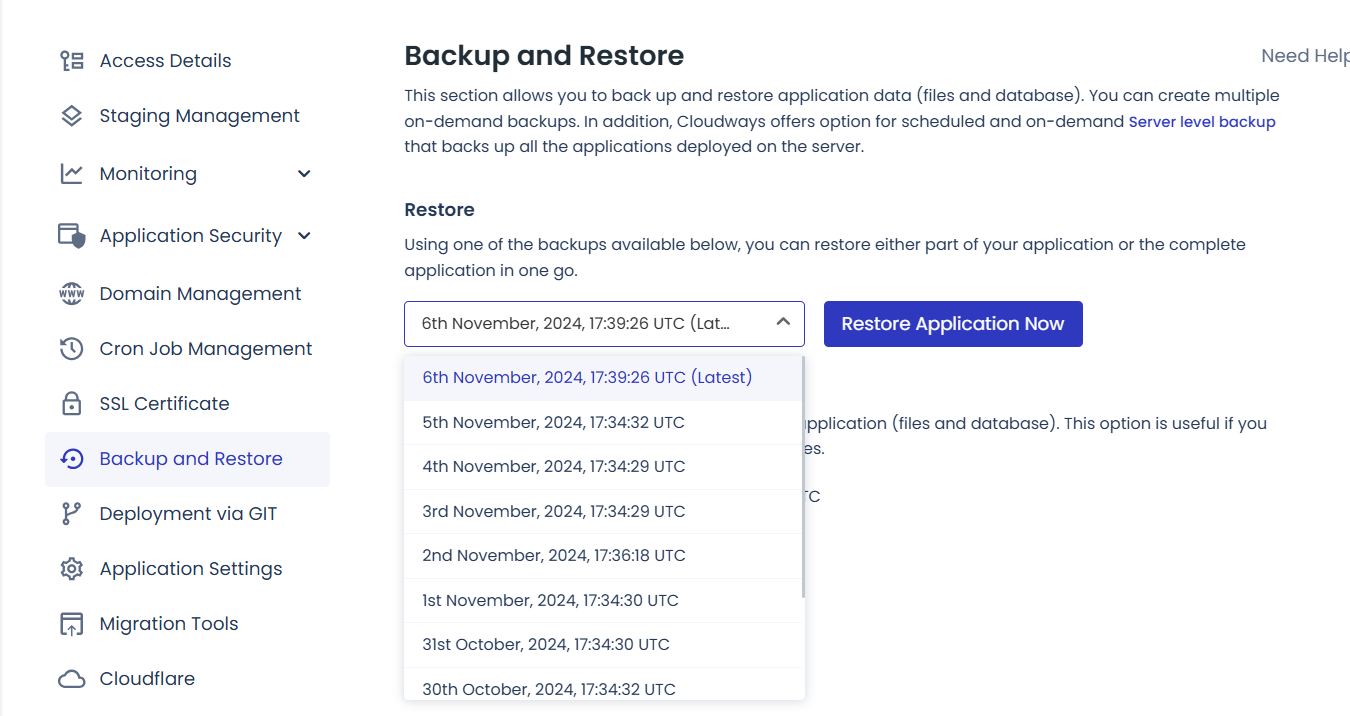Image resolution: width=1350 pixels, height=716 pixels.
Task: Expand the Application Security submenu chevron
Action: (x=304, y=236)
